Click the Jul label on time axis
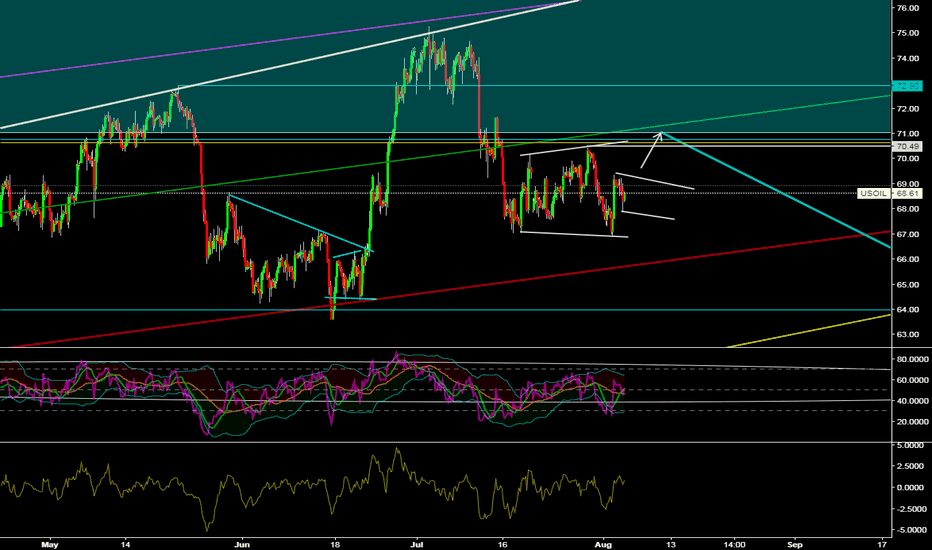932x550 pixels. (x=417, y=544)
